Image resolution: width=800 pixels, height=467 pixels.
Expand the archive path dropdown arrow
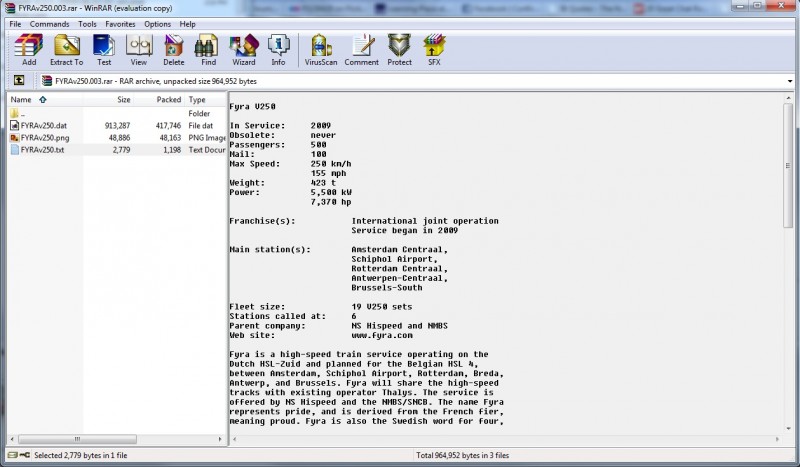[790, 81]
